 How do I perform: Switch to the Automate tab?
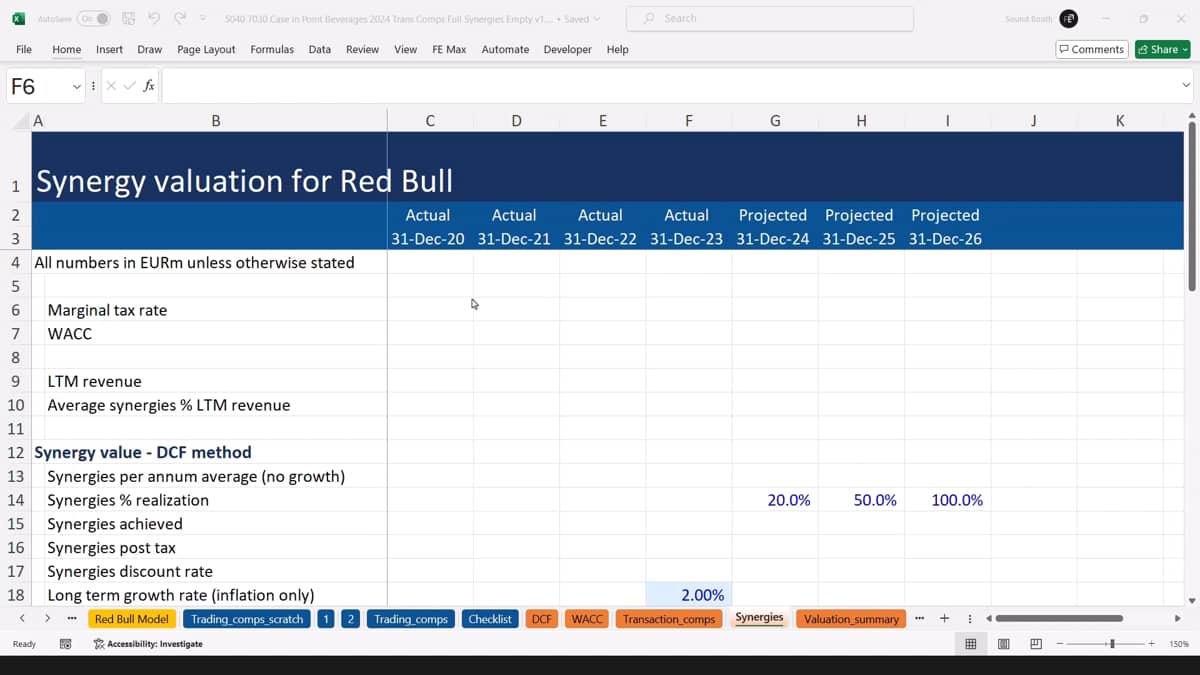pos(505,49)
